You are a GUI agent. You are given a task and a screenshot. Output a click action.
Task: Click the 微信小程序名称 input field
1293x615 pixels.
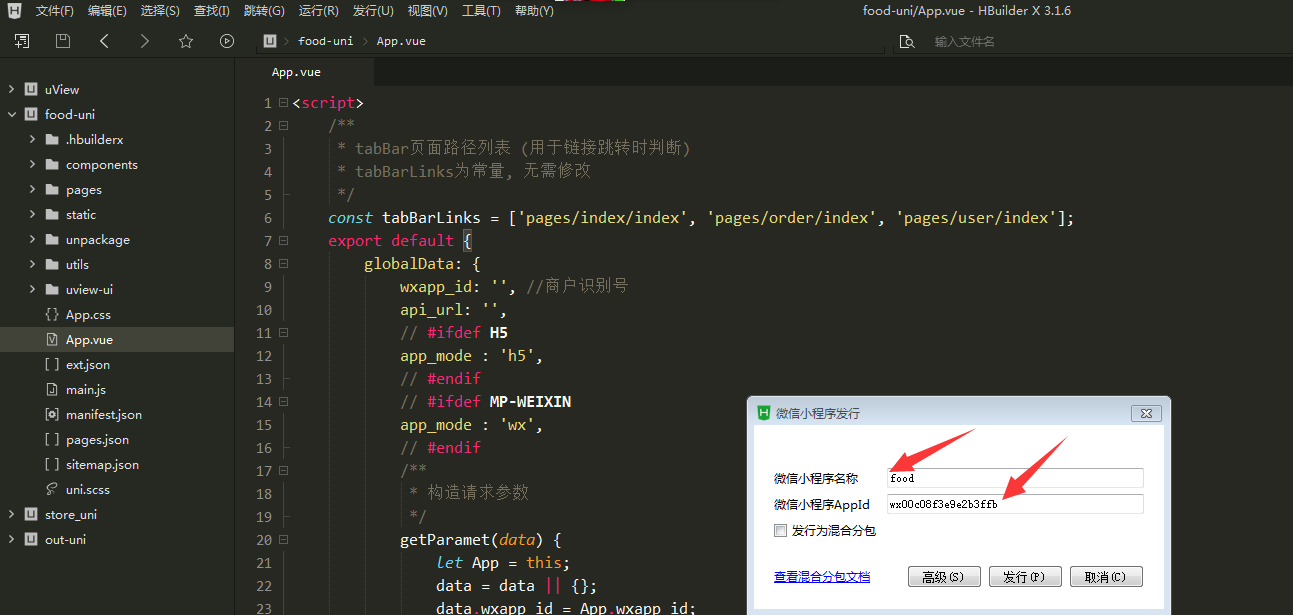(x=1015, y=478)
